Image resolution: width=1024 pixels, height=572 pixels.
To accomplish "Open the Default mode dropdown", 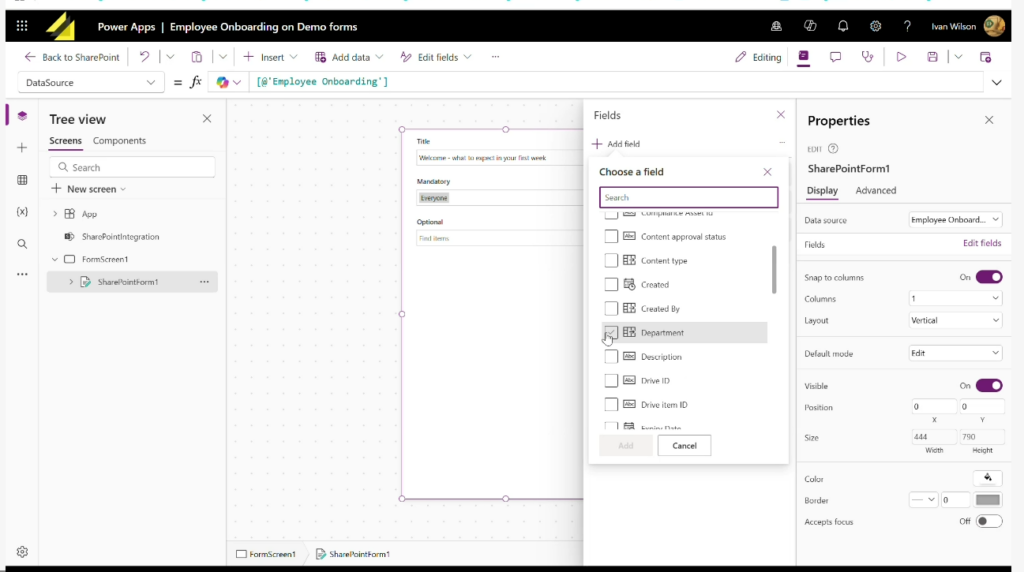I will pos(955,353).
